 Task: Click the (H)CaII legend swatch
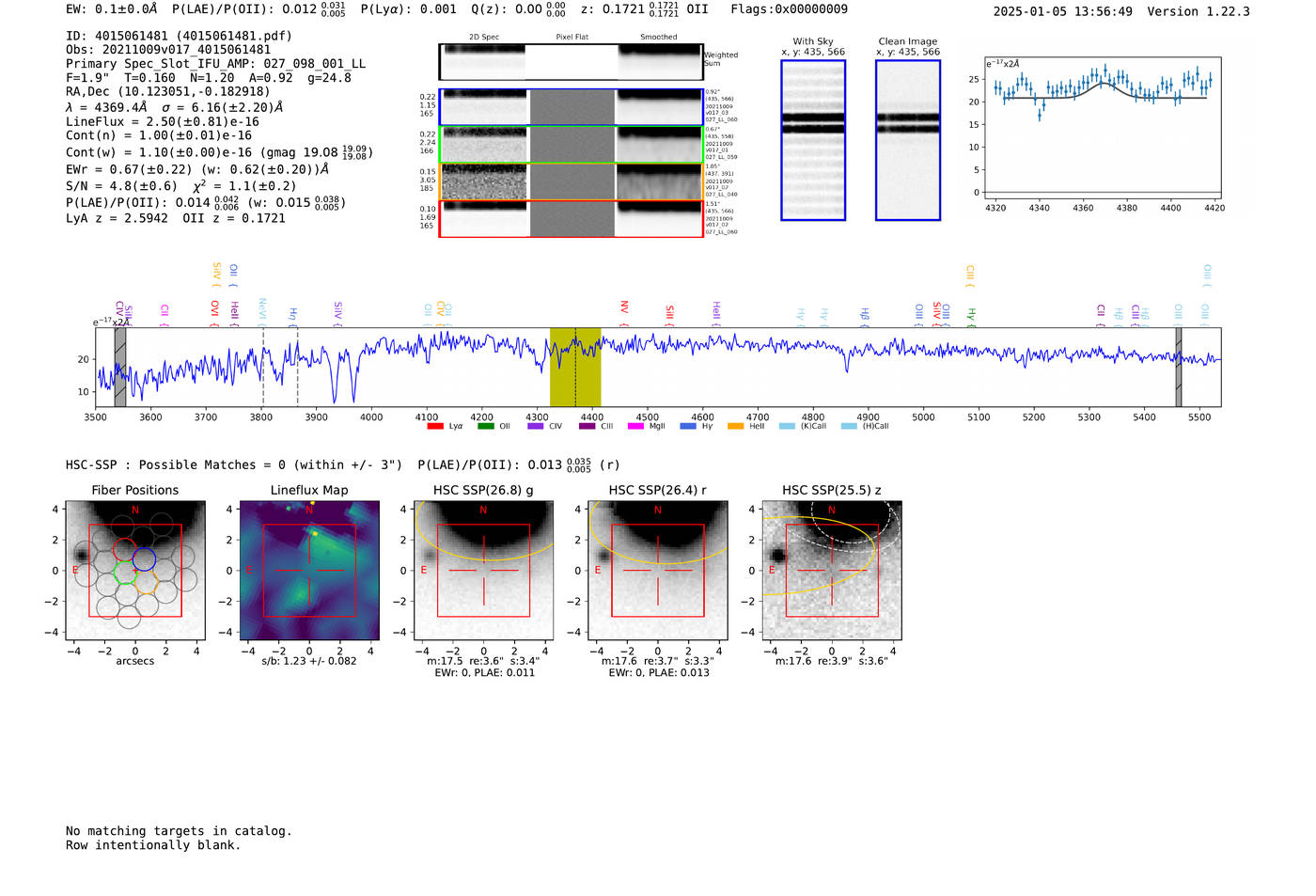pyautogui.click(x=849, y=426)
